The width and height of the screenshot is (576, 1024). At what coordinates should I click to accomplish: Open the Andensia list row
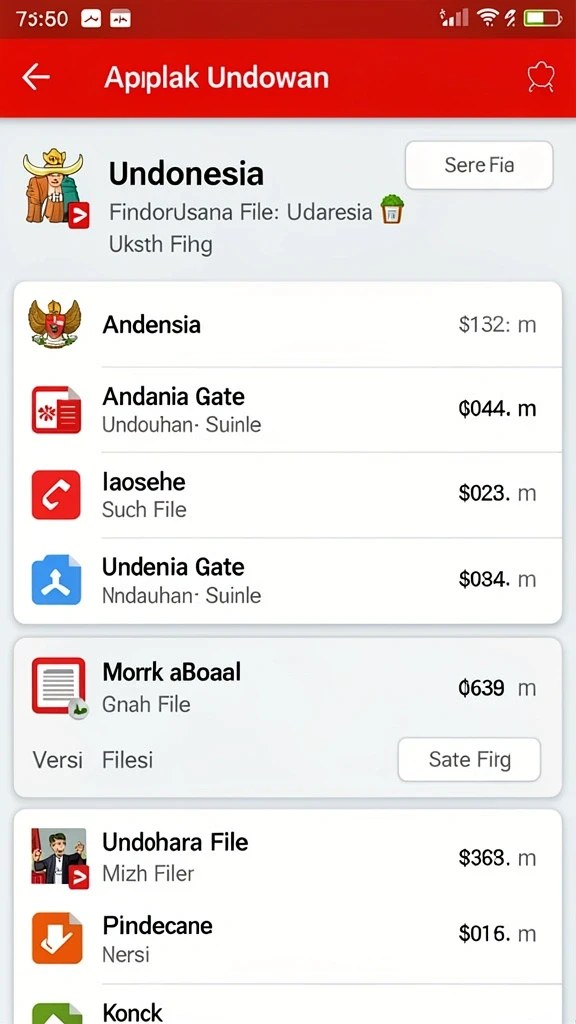(x=287, y=325)
